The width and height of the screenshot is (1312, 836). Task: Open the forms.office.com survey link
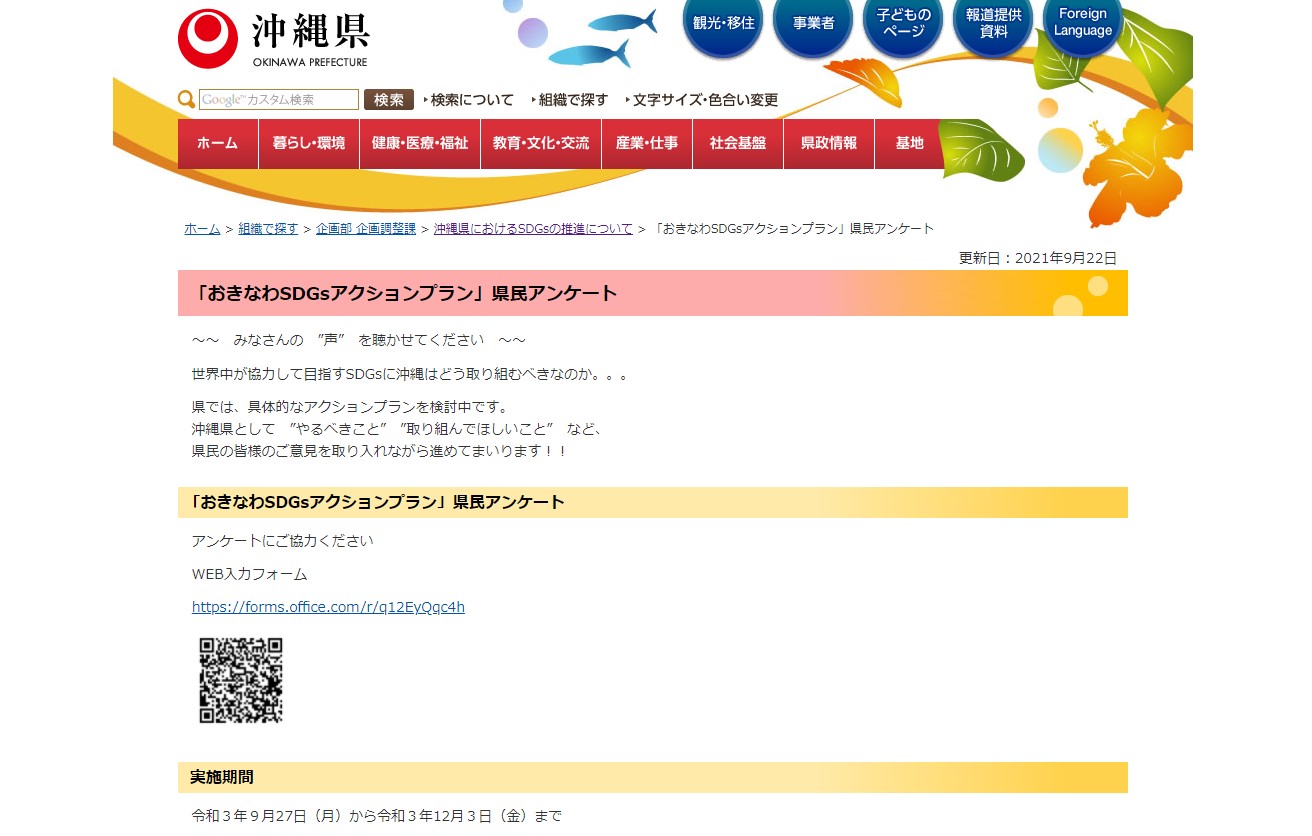328,606
